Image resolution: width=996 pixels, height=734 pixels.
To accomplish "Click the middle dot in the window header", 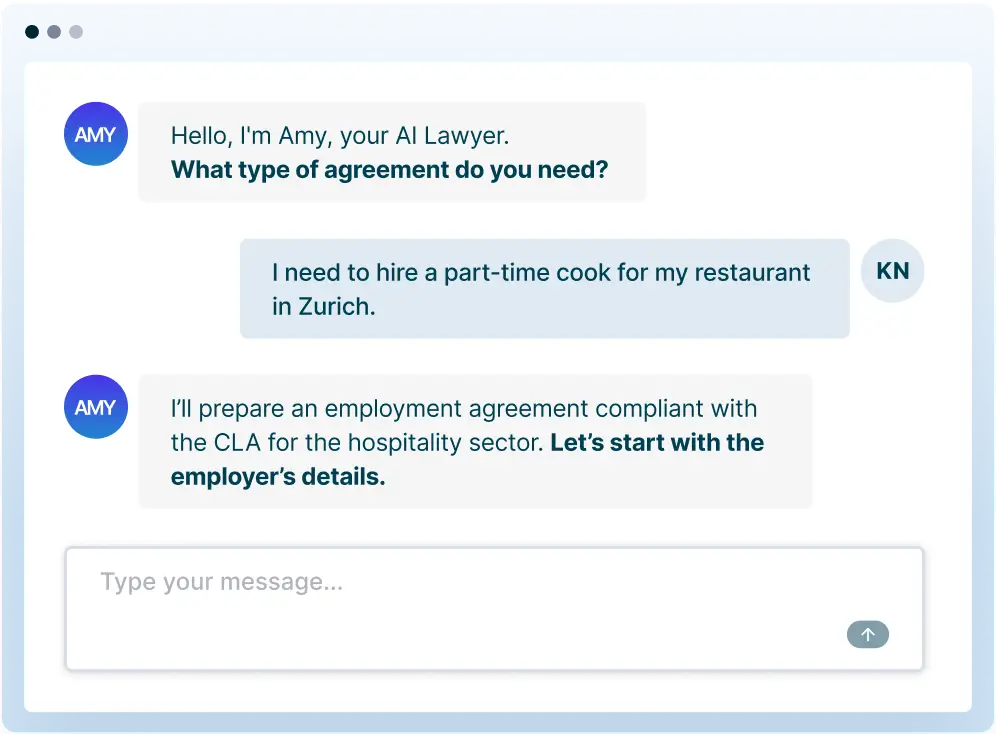I will point(54,32).
